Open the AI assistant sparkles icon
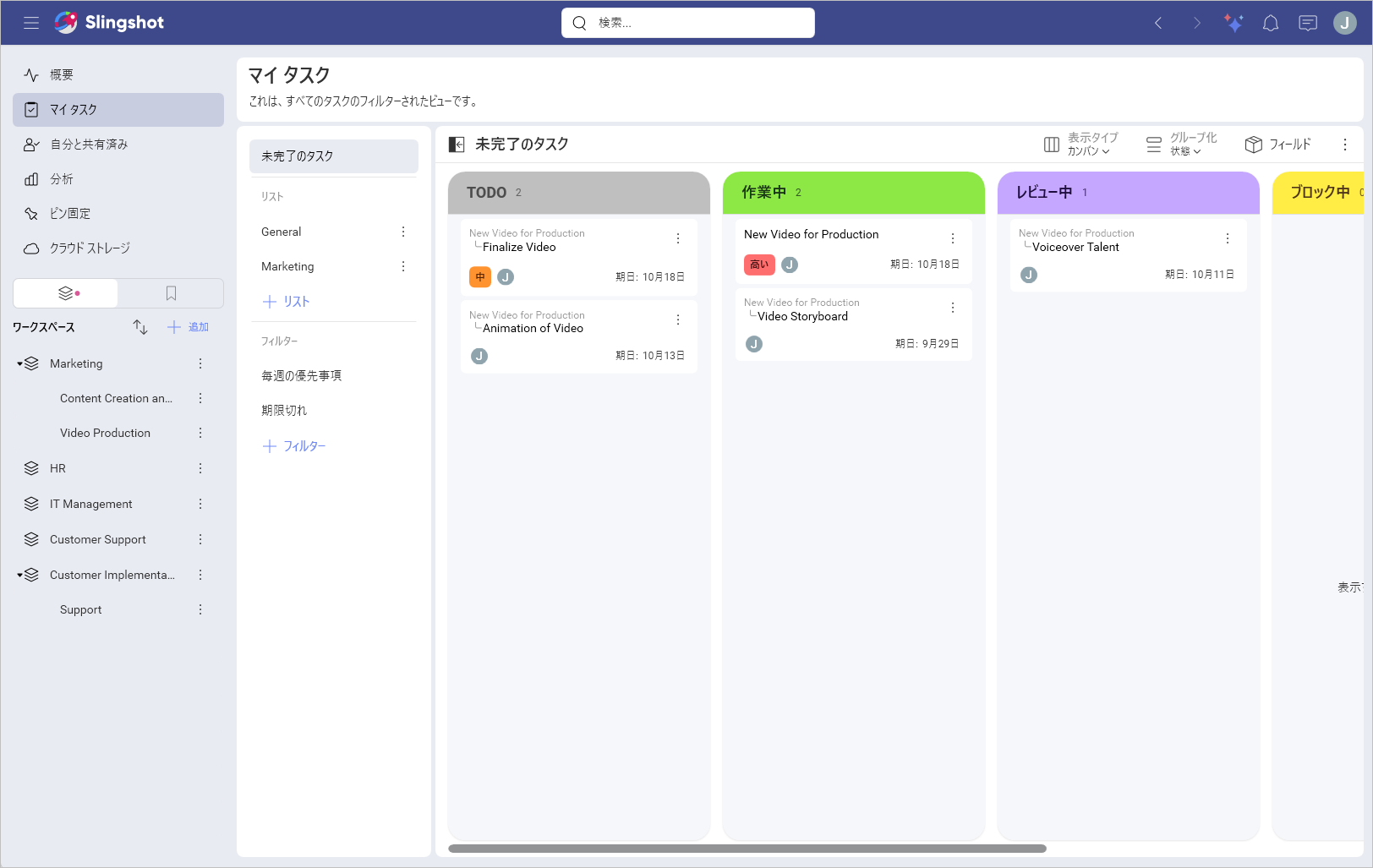1373x868 pixels. pos(1234,23)
